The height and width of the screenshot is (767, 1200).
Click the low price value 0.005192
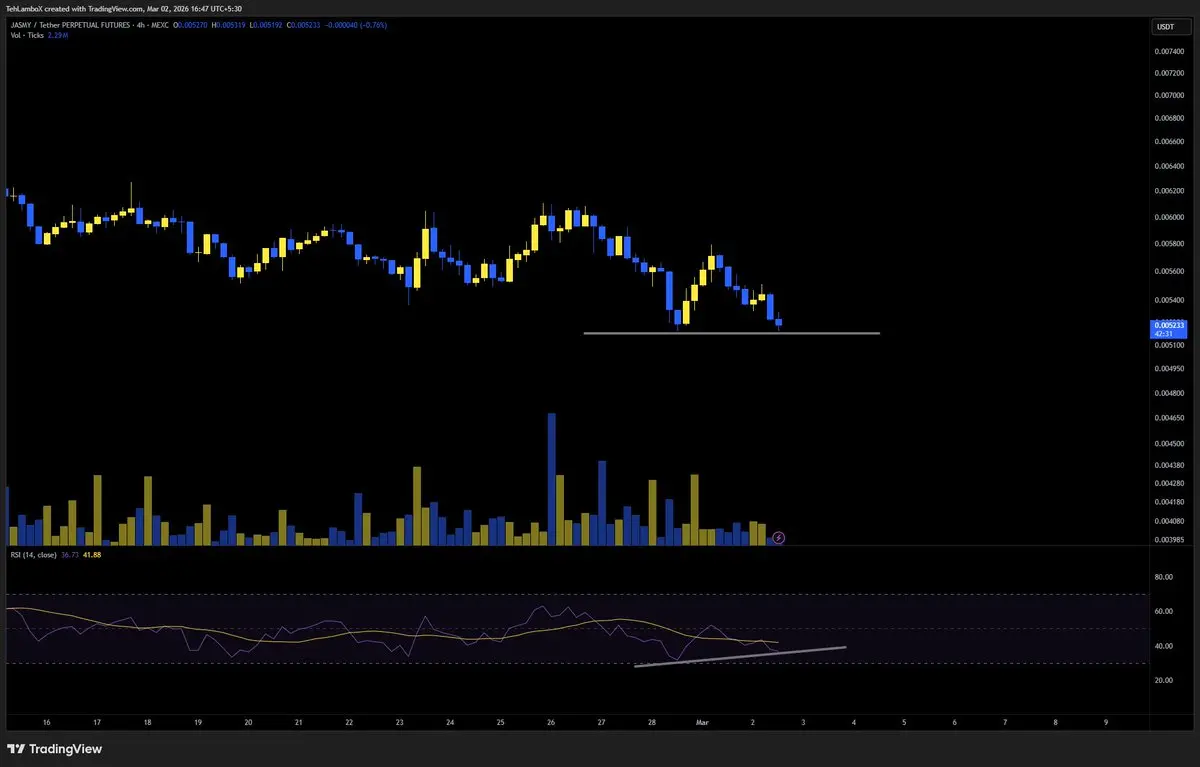coord(268,25)
